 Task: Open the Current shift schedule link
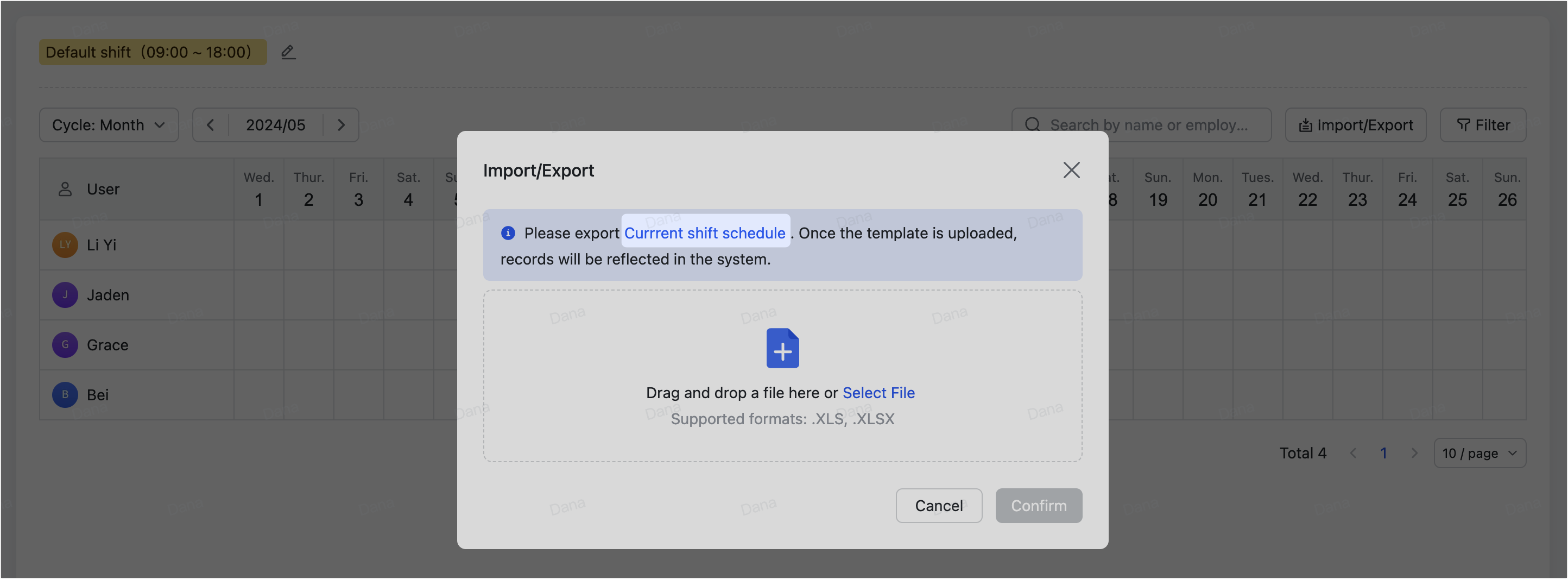coord(704,233)
